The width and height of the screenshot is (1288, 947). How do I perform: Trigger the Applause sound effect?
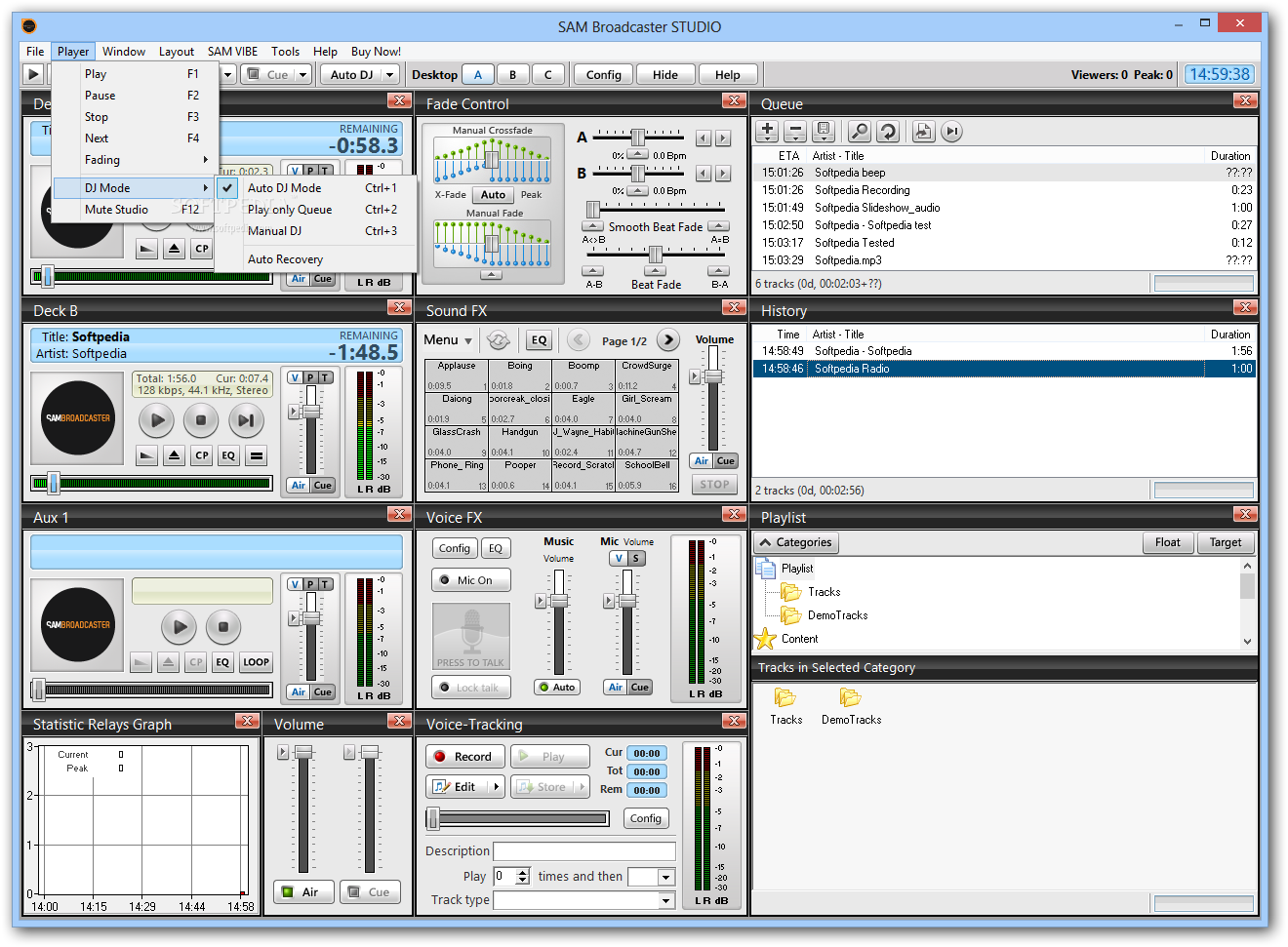coord(457,375)
